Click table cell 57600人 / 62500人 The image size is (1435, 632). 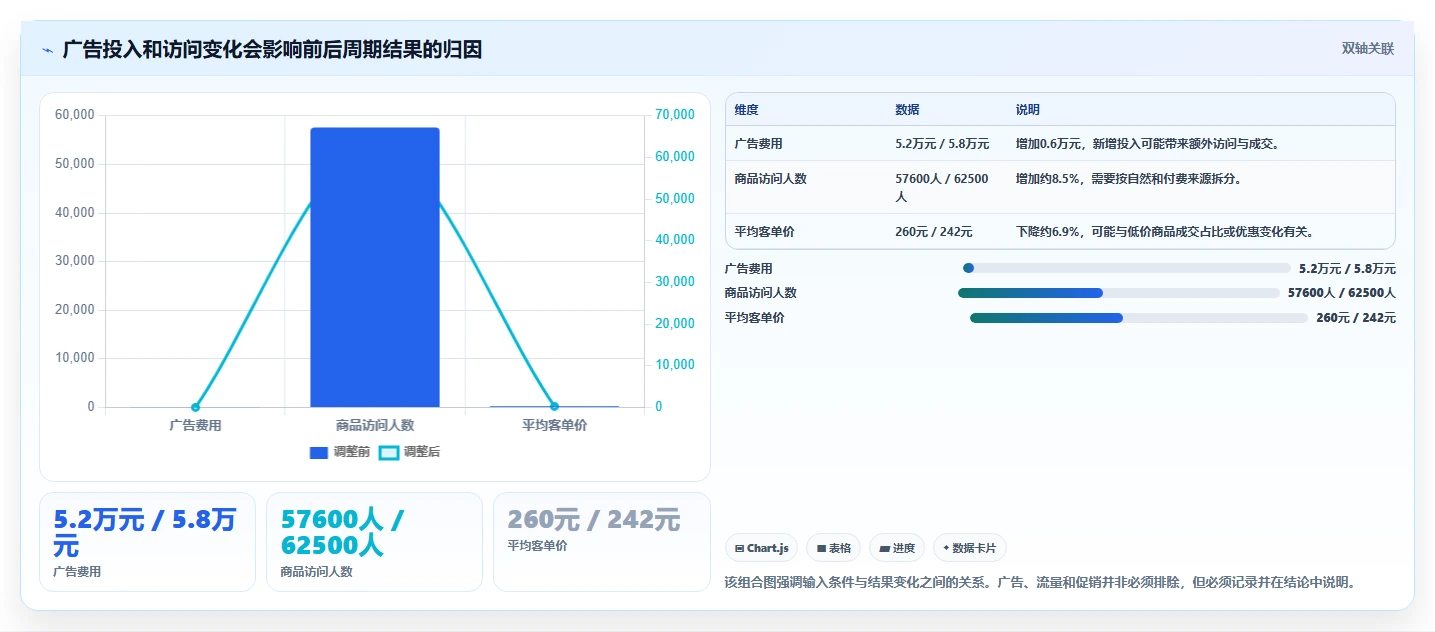pos(942,188)
